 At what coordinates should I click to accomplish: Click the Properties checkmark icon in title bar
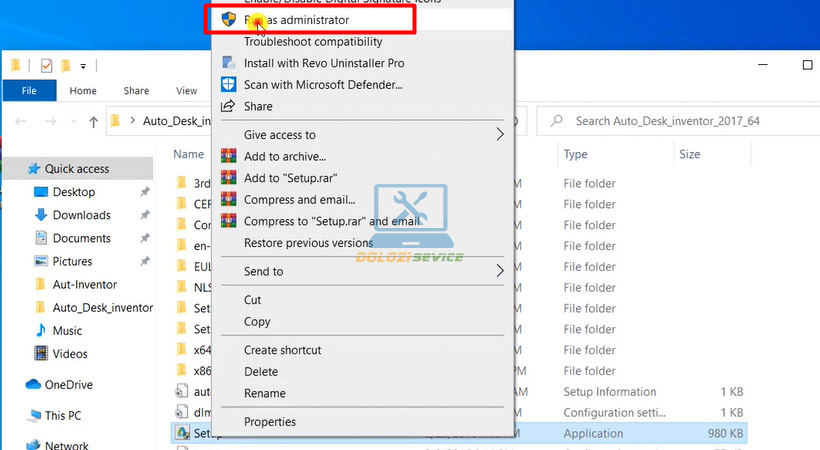(47, 65)
